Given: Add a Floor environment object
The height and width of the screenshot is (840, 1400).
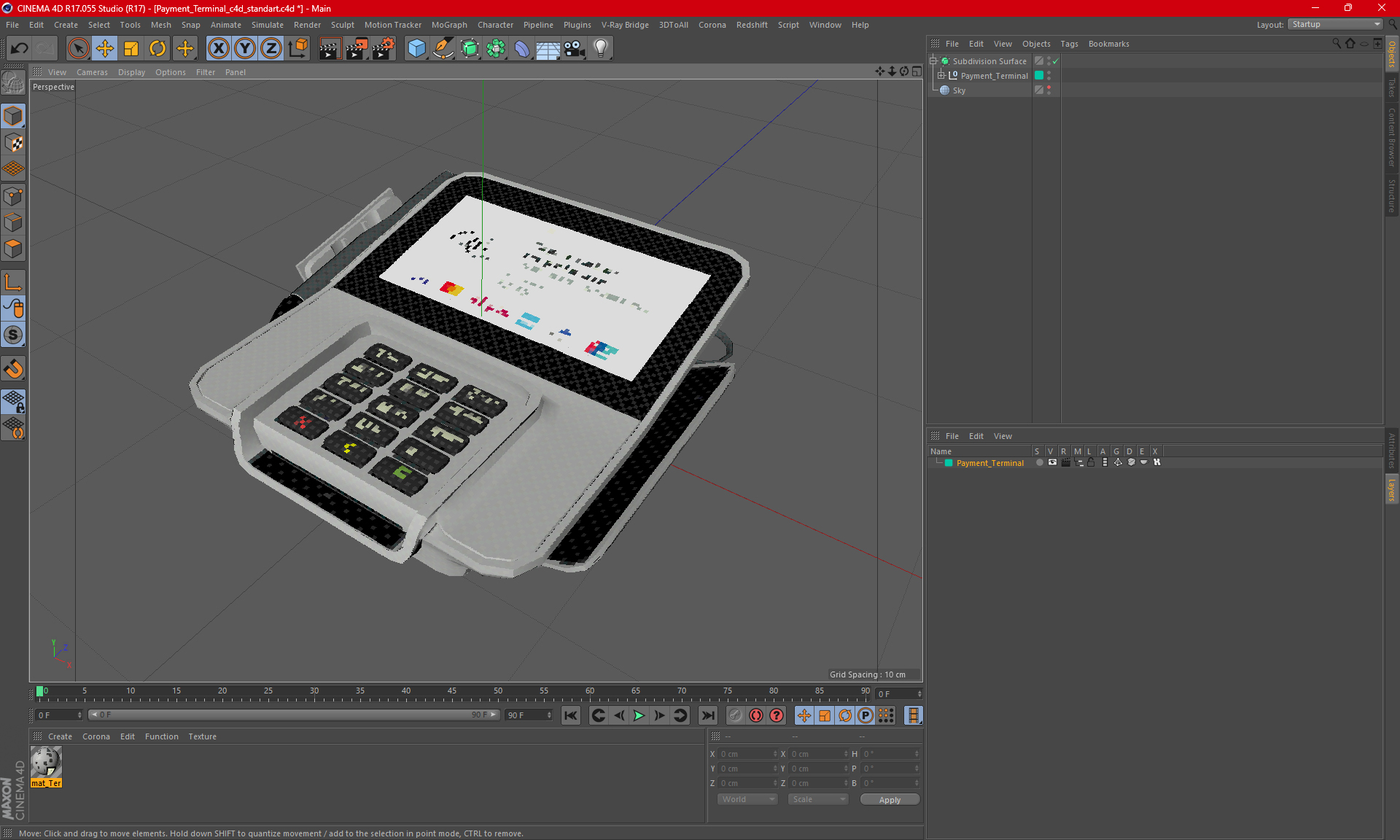Looking at the screenshot, I should [x=548, y=48].
